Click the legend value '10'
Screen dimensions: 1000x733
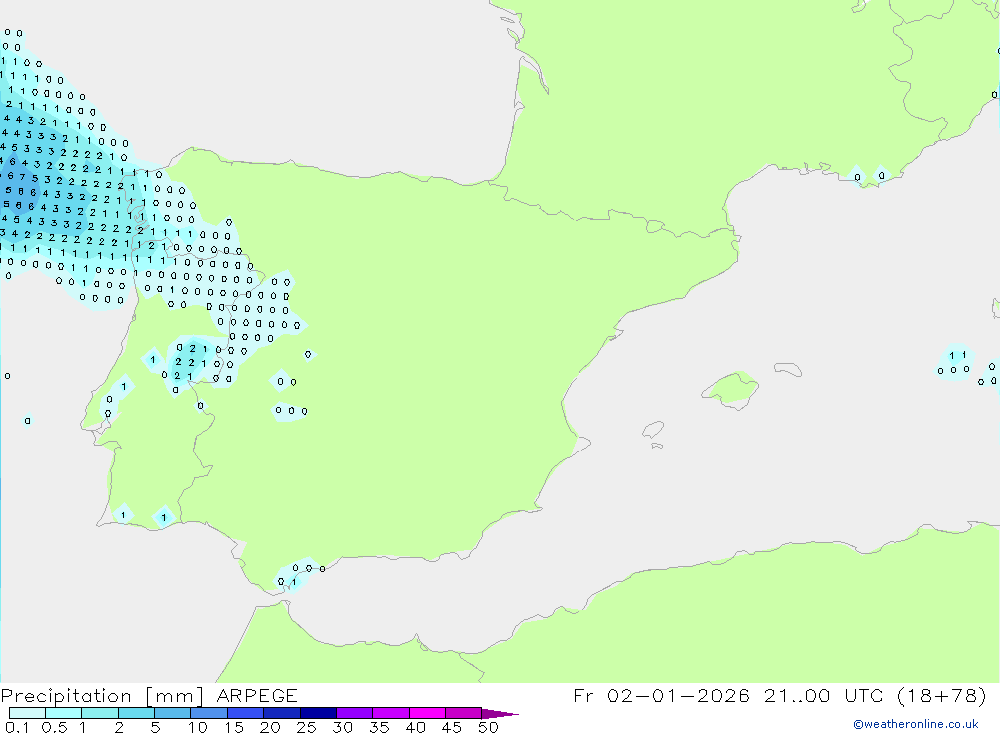(198, 727)
